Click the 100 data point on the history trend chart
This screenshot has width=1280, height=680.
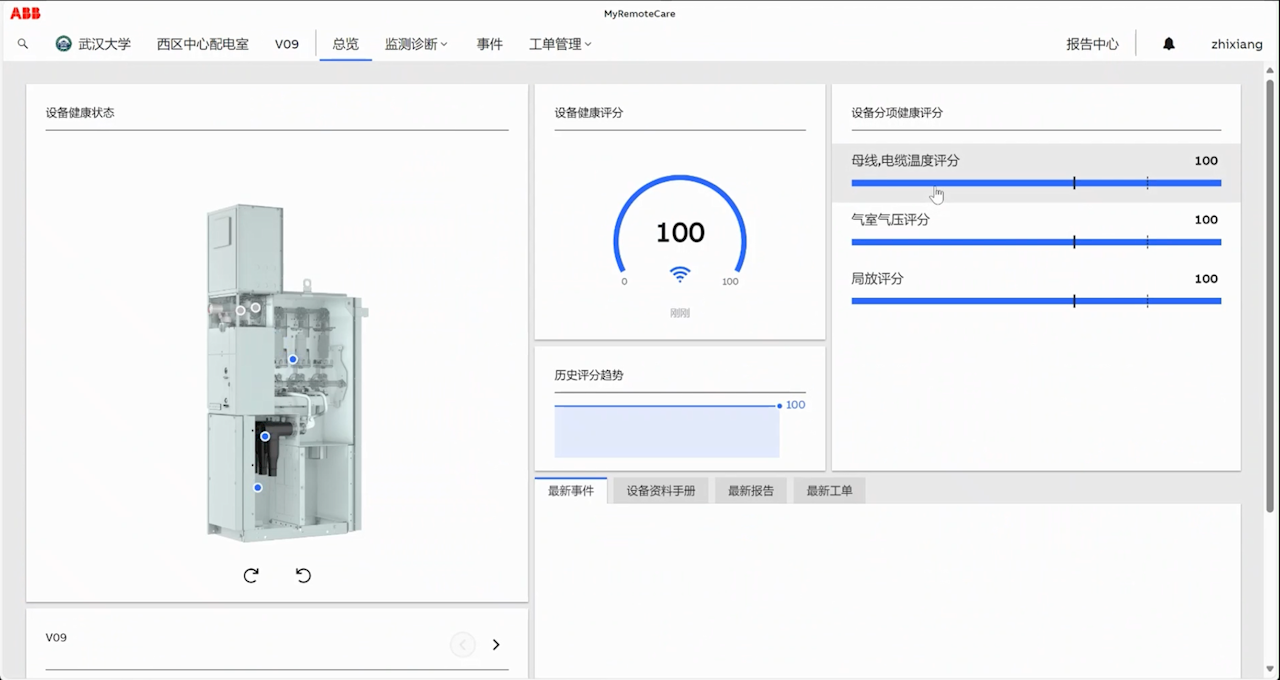pos(779,405)
